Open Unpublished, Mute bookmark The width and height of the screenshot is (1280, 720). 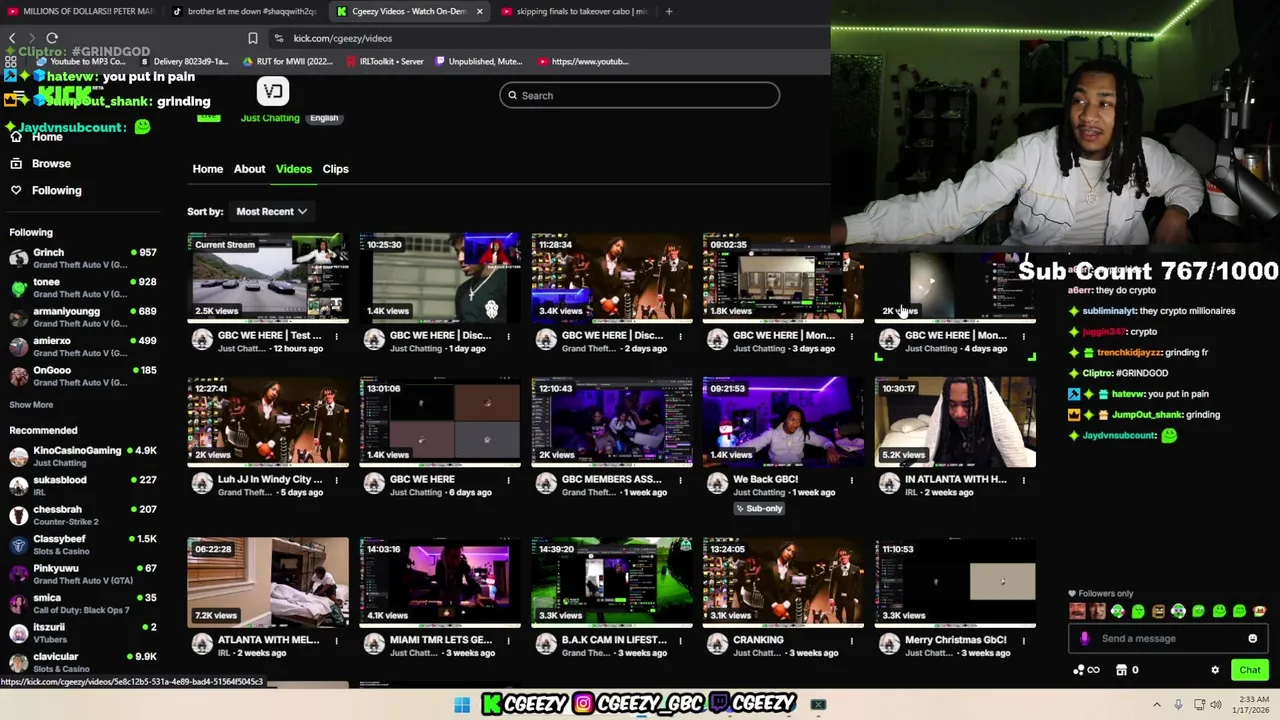click(478, 61)
